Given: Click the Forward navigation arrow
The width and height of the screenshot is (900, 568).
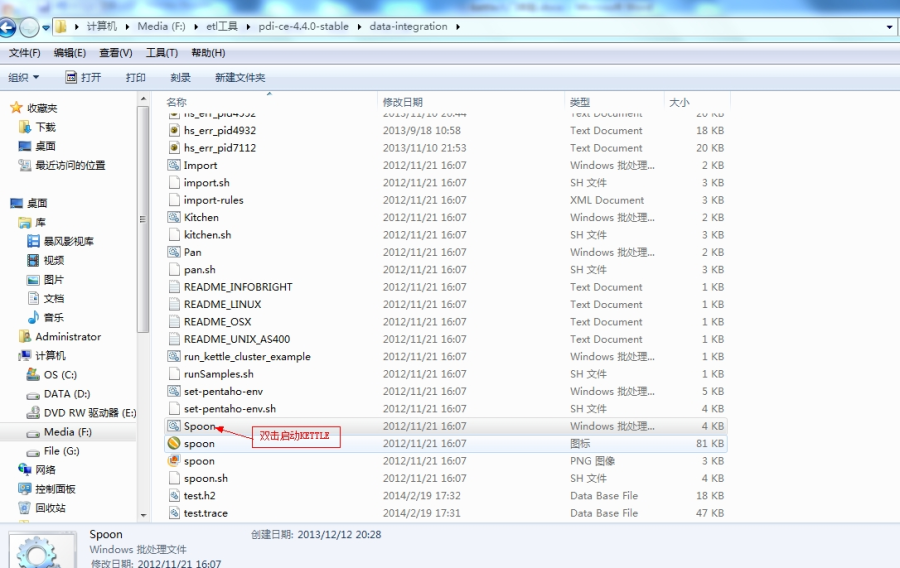Looking at the screenshot, I should (29, 27).
